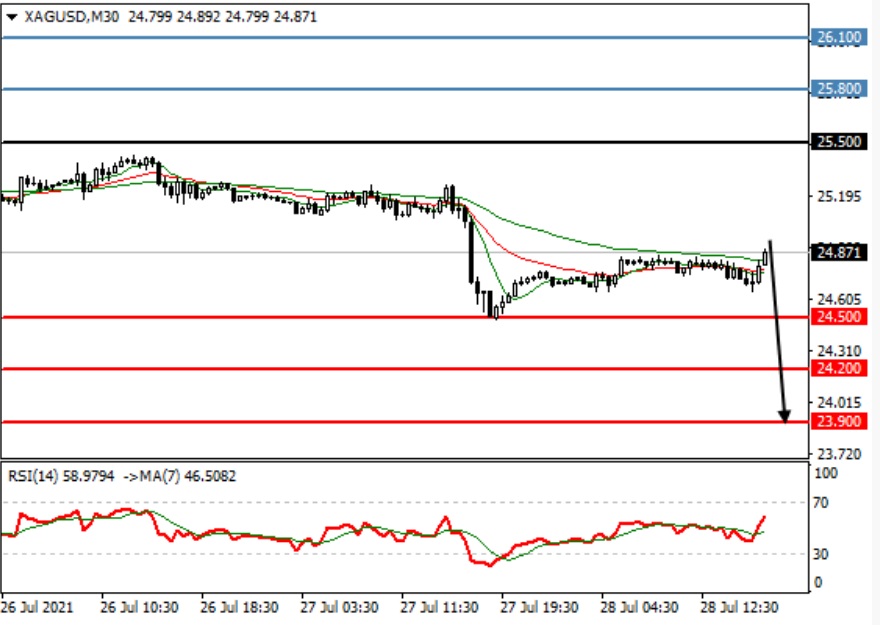Click the RSI 100 scale label

(x=826, y=474)
